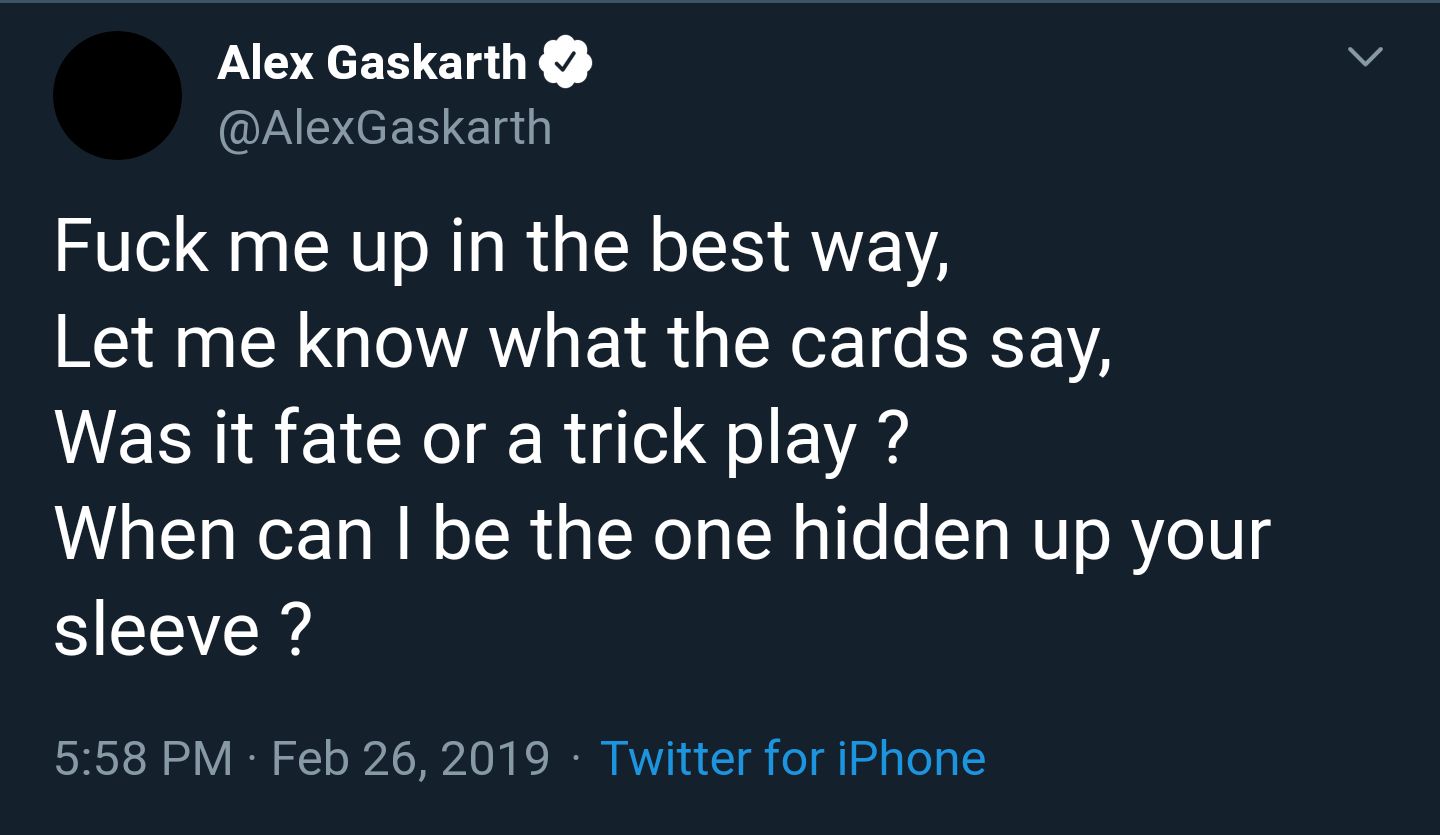1440x835 pixels.
Task: Visit the @AlexGaskarth handle
Action: point(385,128)
